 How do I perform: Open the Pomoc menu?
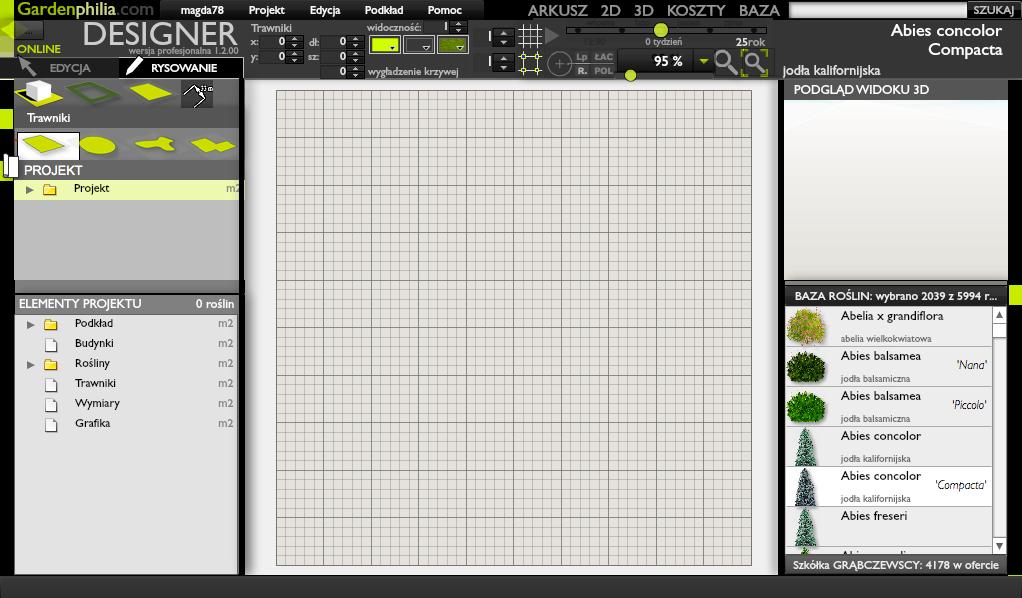pyautogui.click(x=445, y=10)
